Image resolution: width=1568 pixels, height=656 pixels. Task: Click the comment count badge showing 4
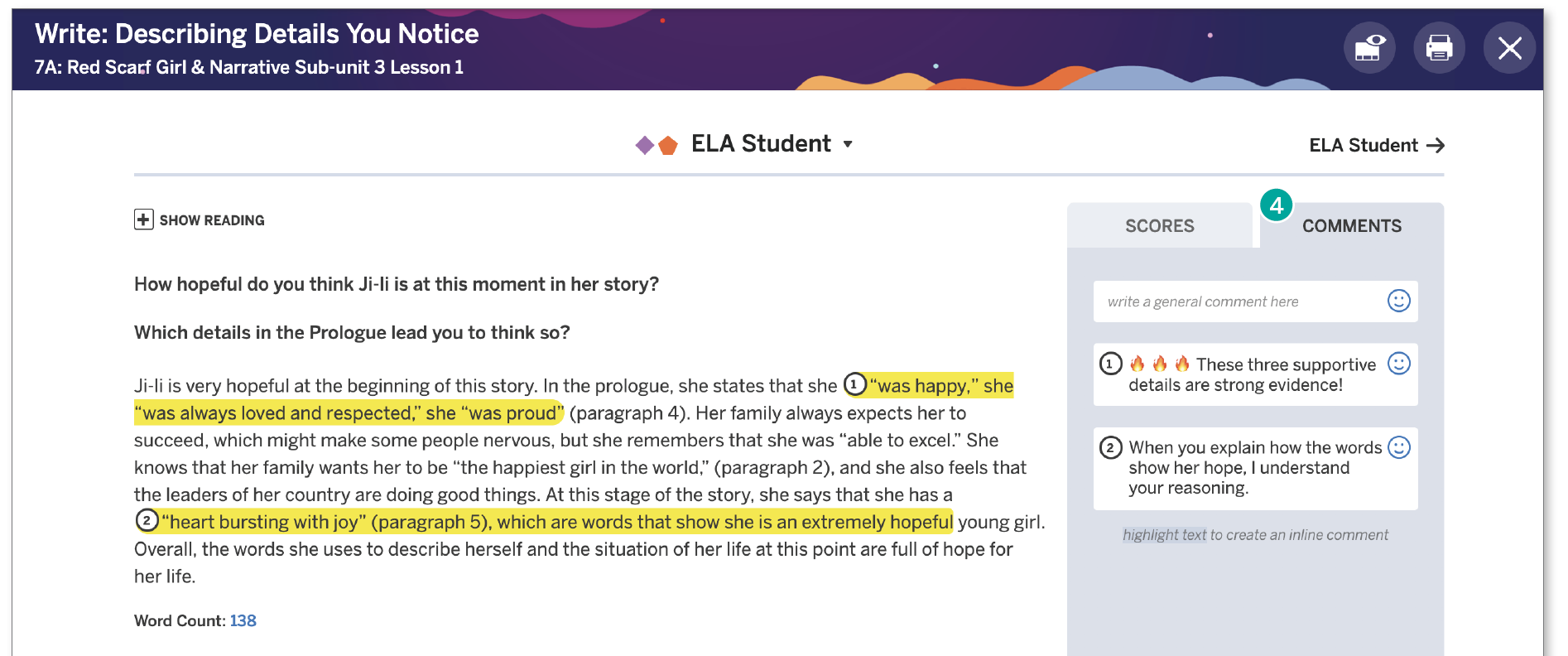(1276, 205)
